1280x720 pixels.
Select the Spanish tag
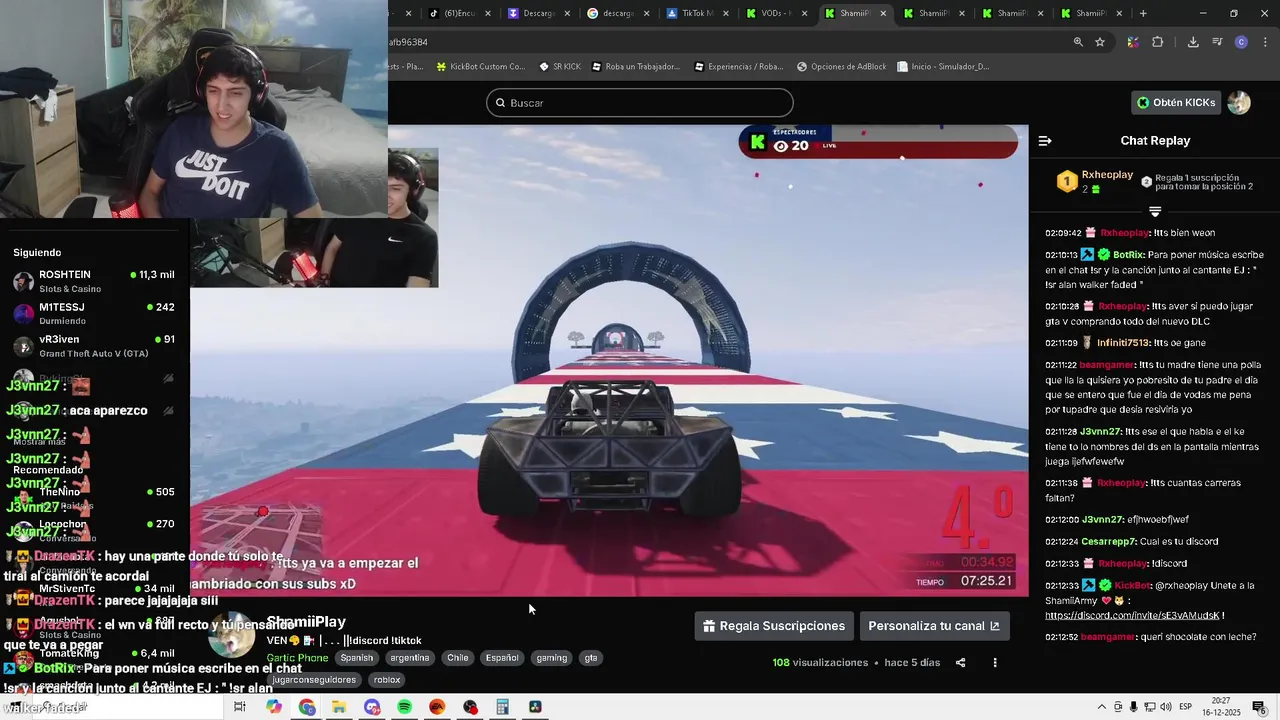tap(356, 658)
